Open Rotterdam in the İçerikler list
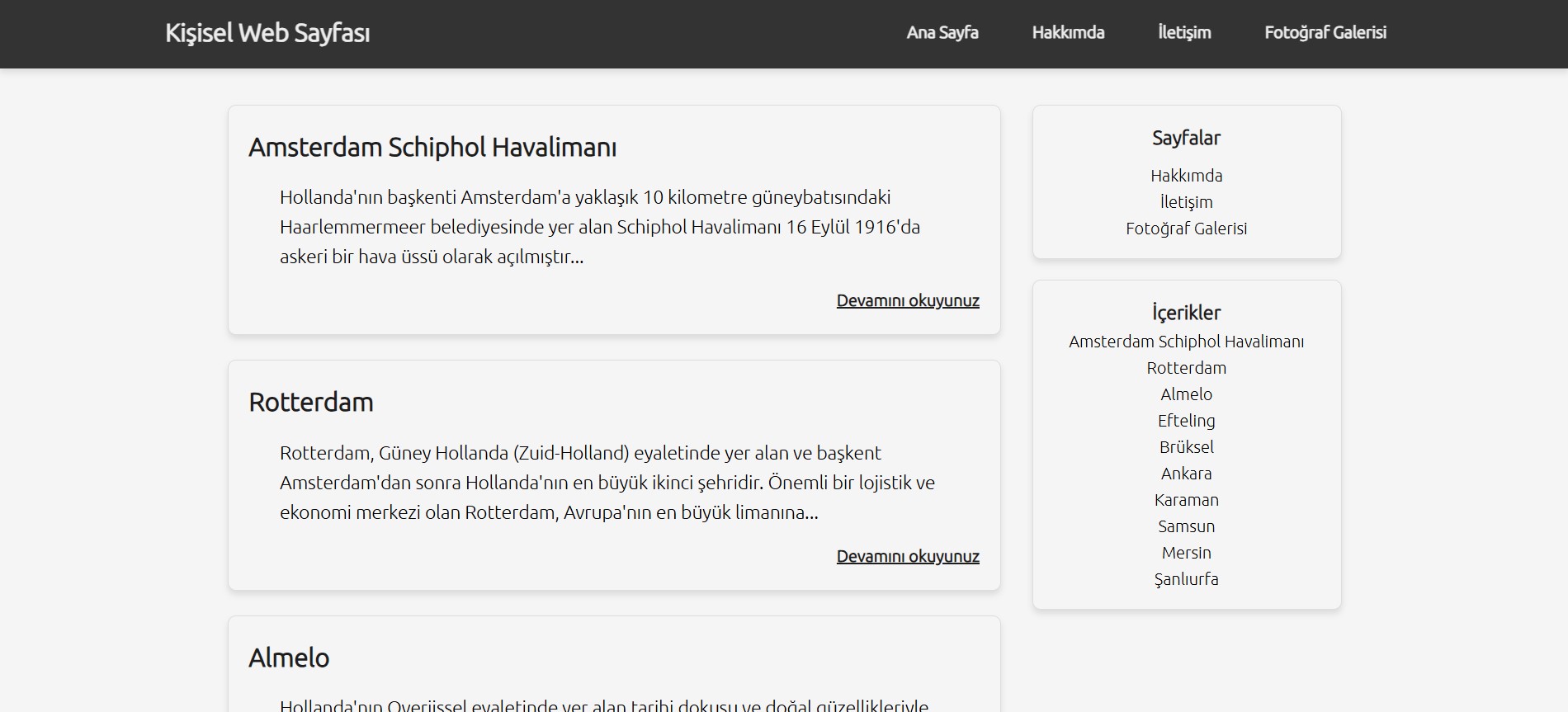The width and height of the screenshot is (1568, 712). click(x=1187, y=368)
